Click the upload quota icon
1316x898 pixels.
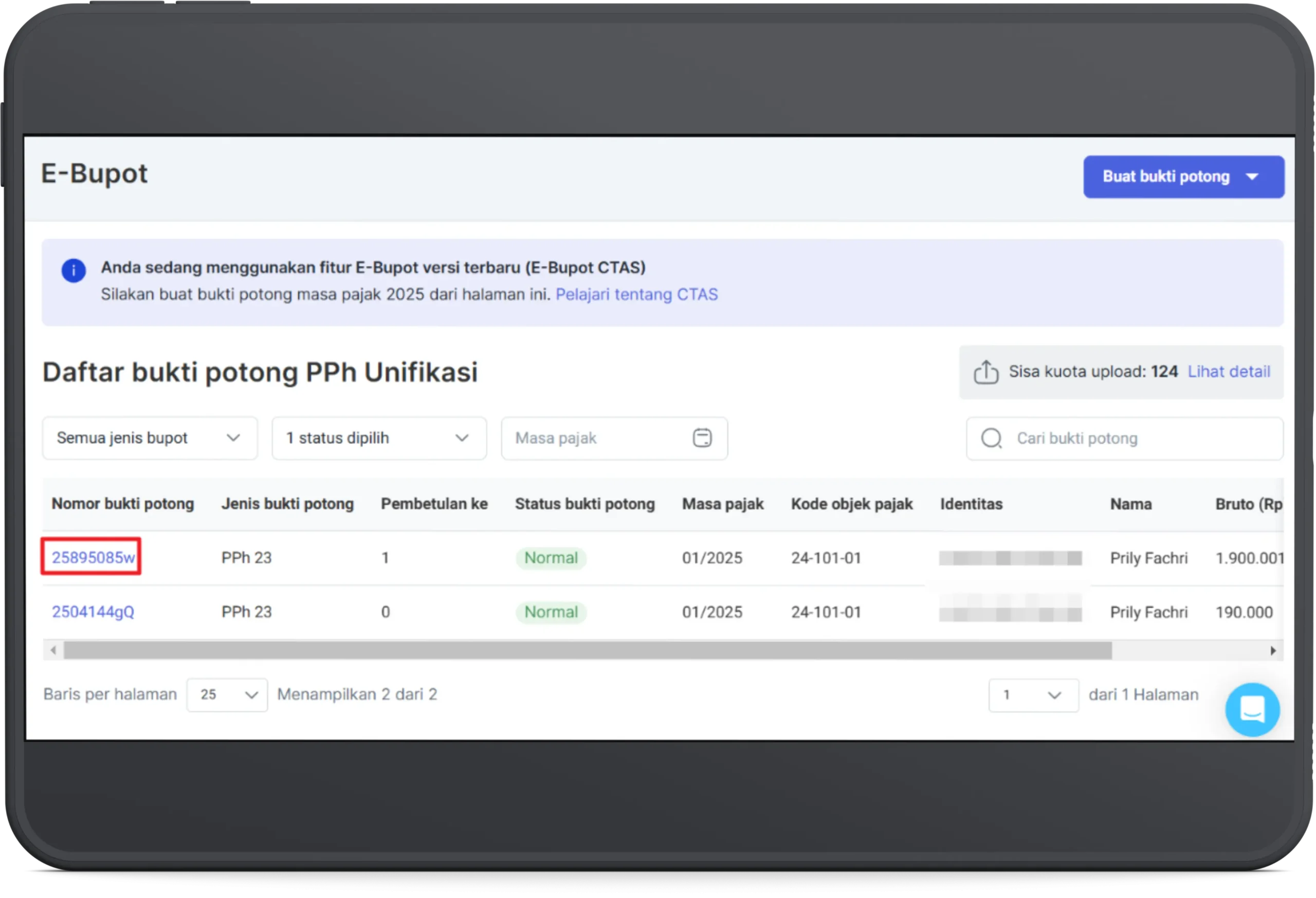coord(986,372)
